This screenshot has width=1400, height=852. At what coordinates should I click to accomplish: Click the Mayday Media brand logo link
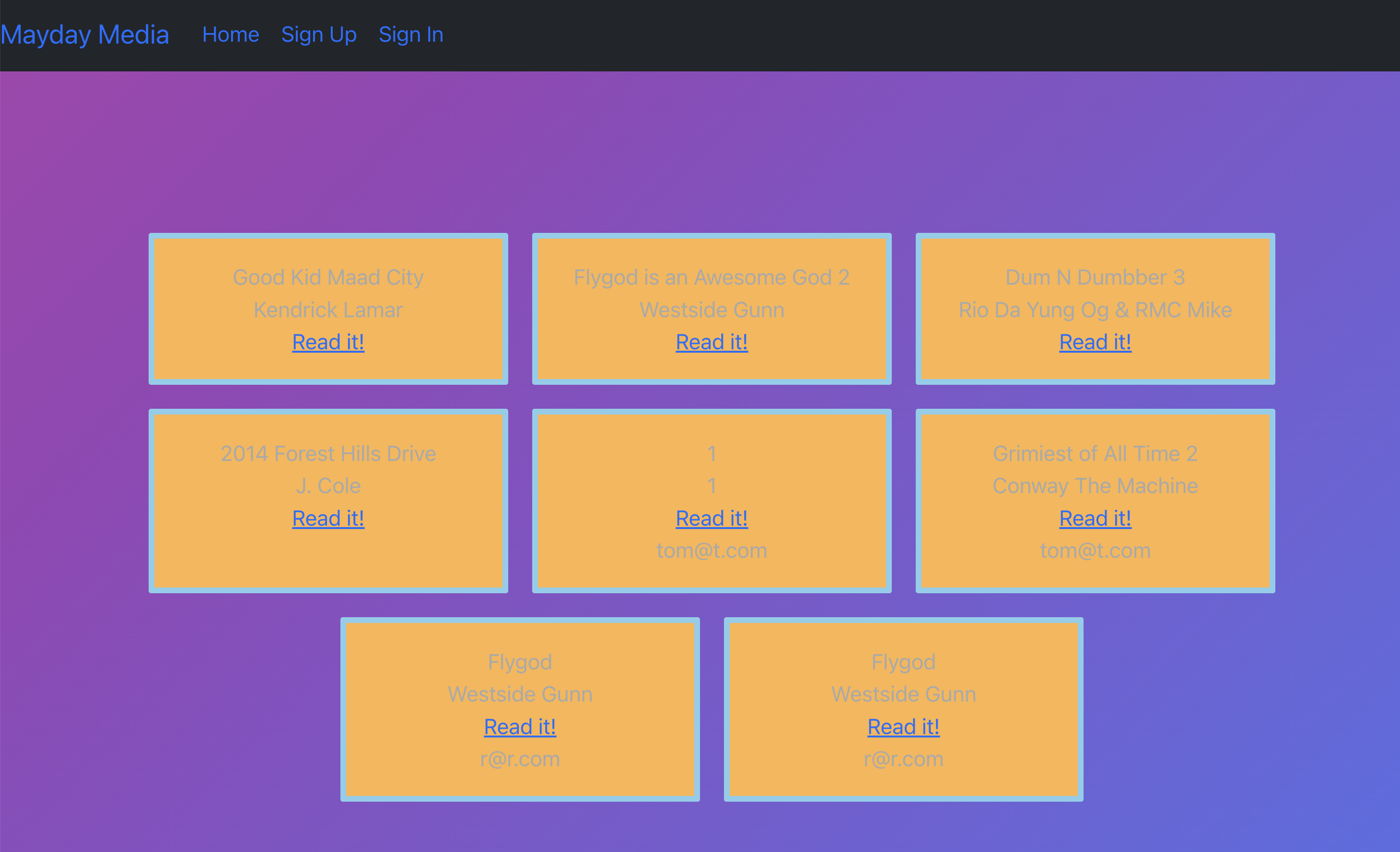coord(85,35)
